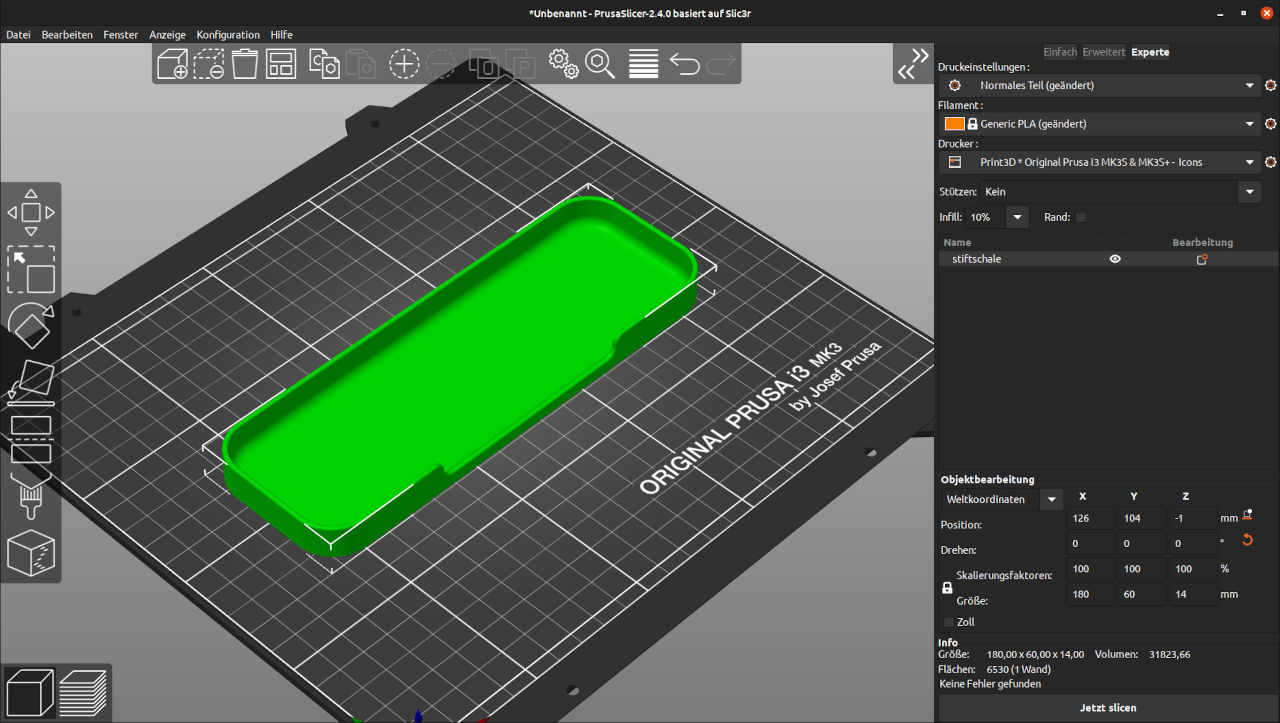Toggle visibility eye for stiftschale

click(1115, 259)
